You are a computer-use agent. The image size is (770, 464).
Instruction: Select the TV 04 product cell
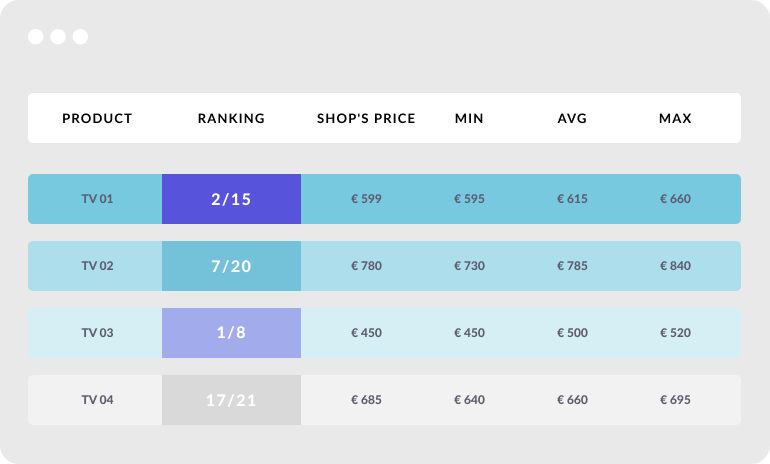pos(97,400)
